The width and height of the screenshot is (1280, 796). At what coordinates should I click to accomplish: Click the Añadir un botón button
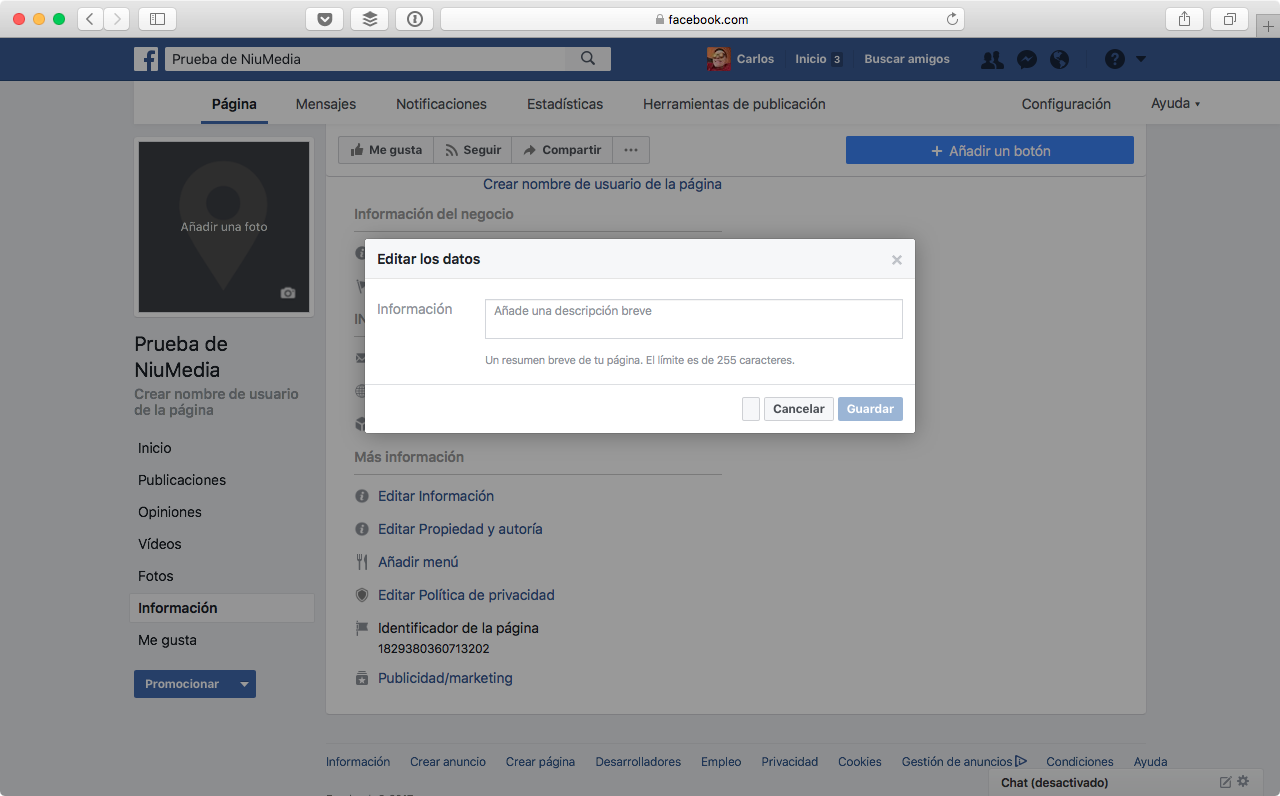click(990, 150)
